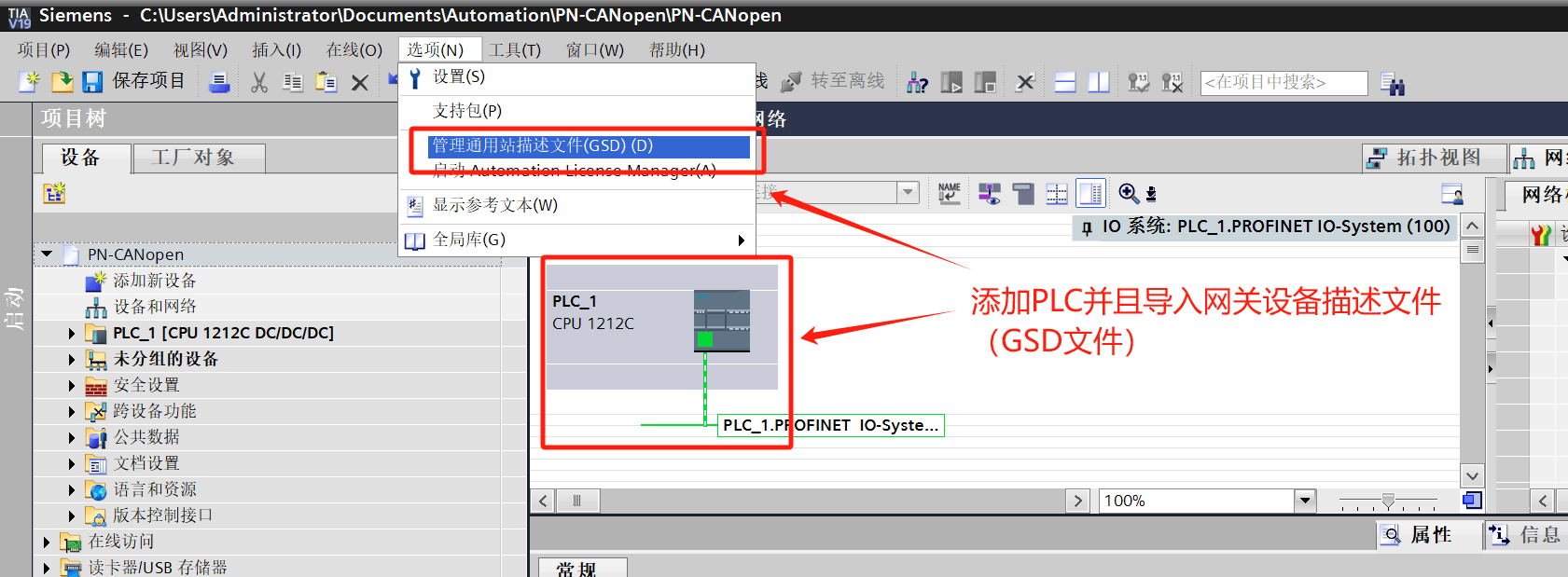The width and height of the screenshot is (1568, 577).
Task: Click the stop CPU icon
Action: [985, 83]
